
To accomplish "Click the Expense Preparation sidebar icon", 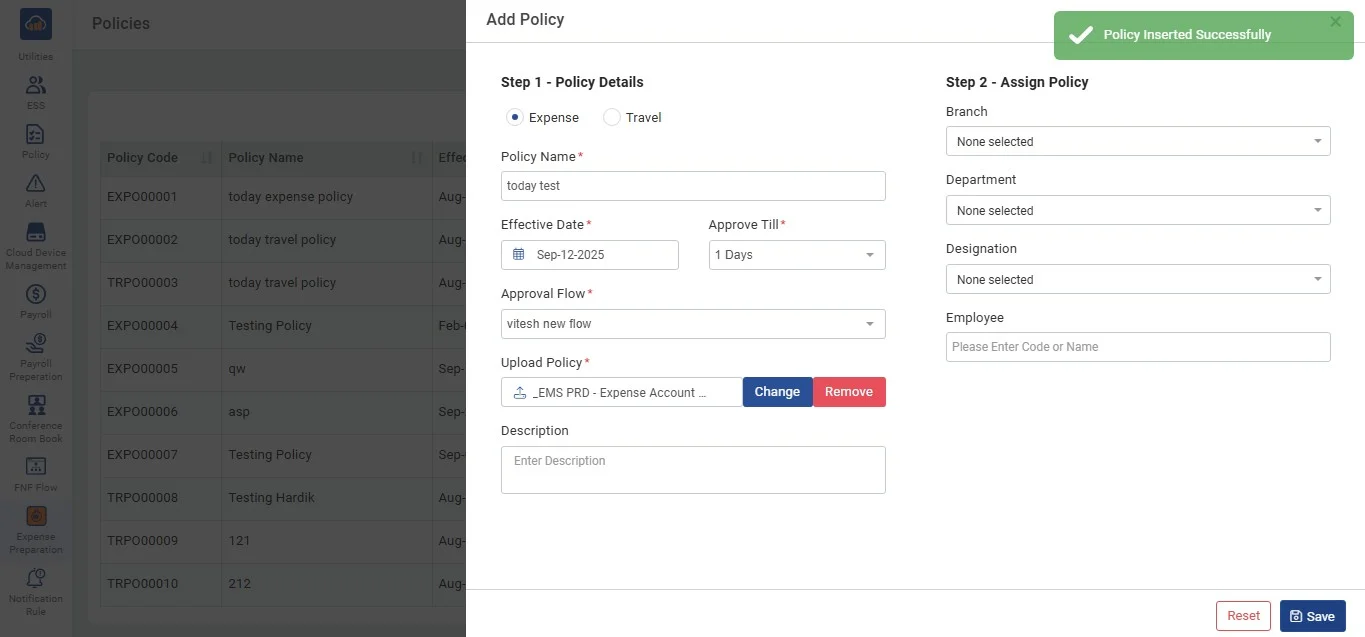I will click(x=36, y=517).
